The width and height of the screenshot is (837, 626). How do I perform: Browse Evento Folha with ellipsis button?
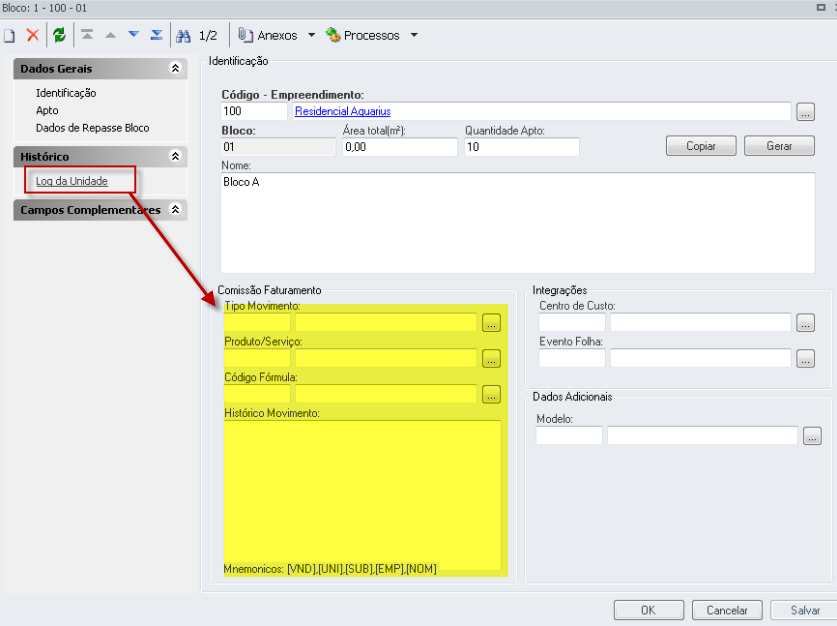pos(806,359)
